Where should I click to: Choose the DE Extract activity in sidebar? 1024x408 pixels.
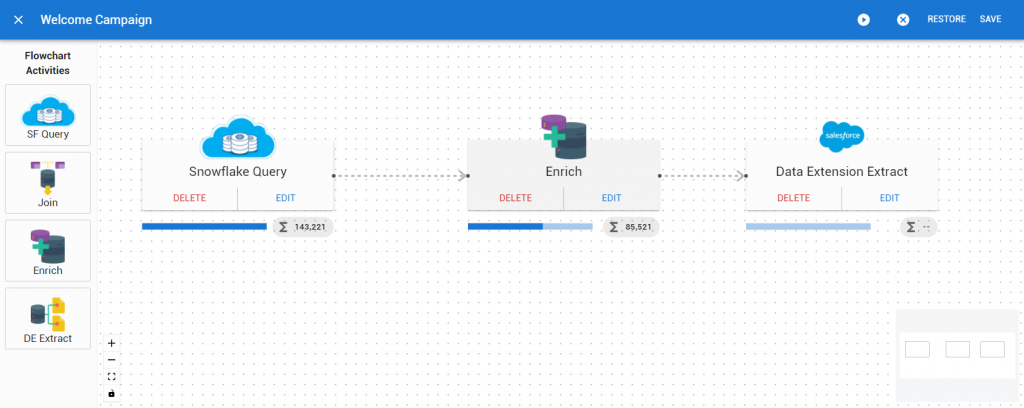tap(48, 319)
